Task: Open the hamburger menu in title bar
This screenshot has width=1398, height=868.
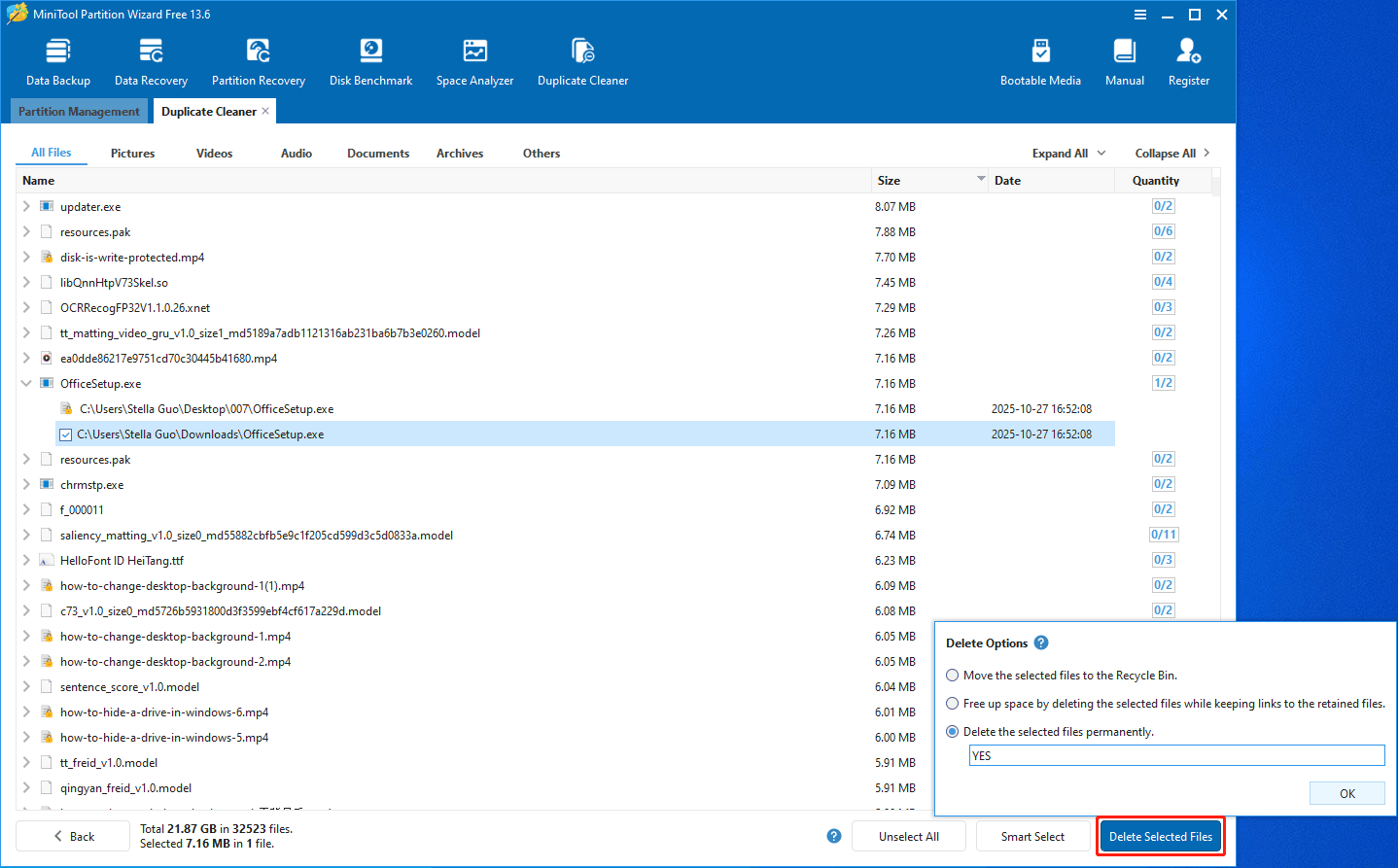Action: point(1140,15)
